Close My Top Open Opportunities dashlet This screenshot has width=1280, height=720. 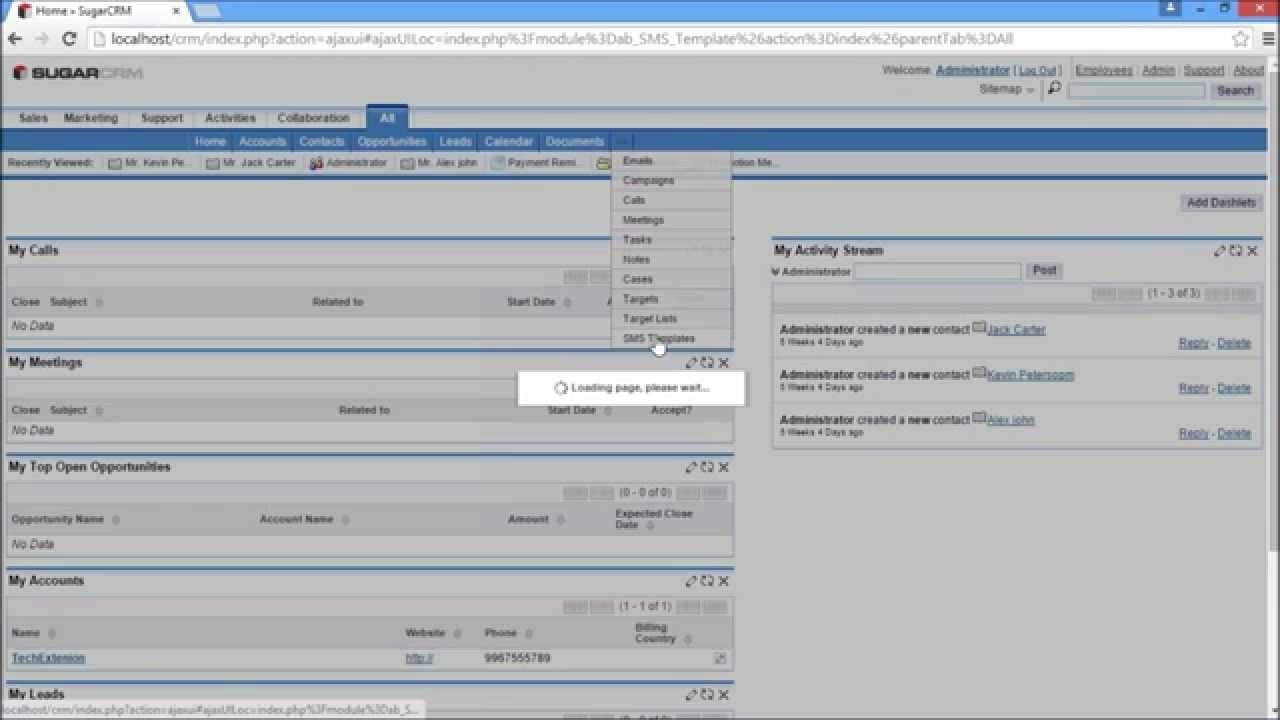pos(724,467)
